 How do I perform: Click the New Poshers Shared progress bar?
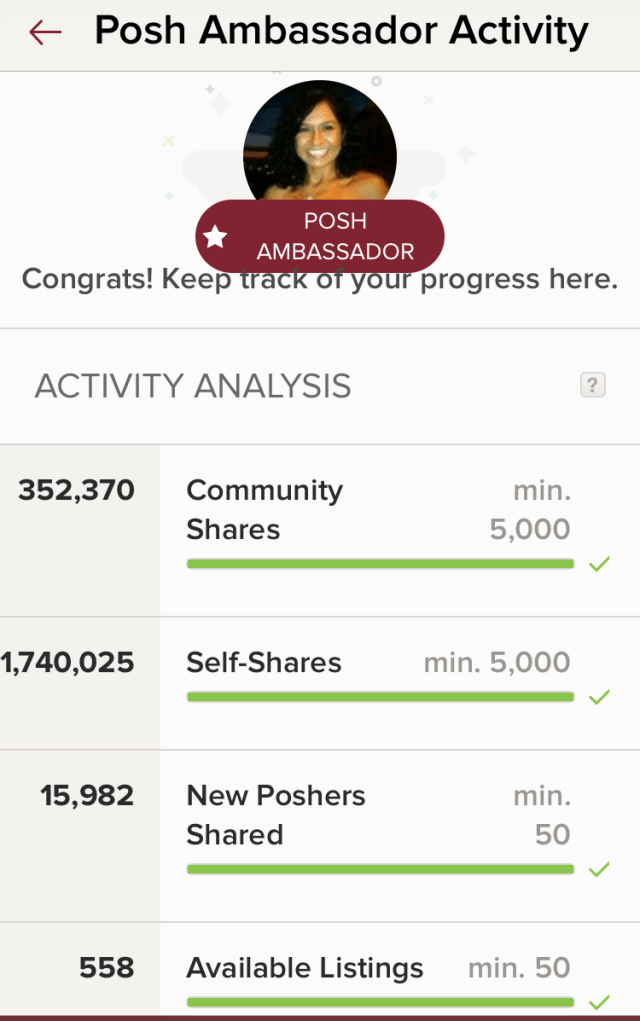(x=380, y=869)
